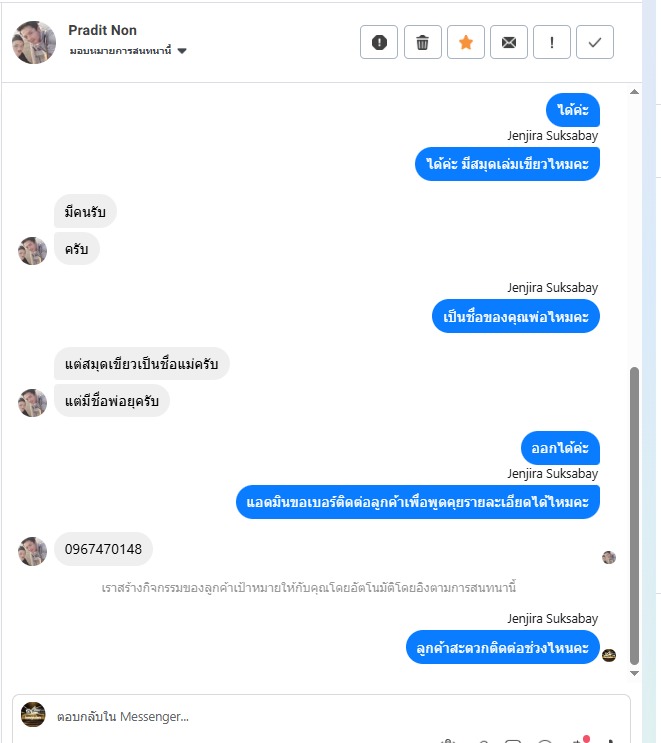Mark conversation done with the checkmark icon
This screenshot has height=743, width=661.
coord(595,42)
